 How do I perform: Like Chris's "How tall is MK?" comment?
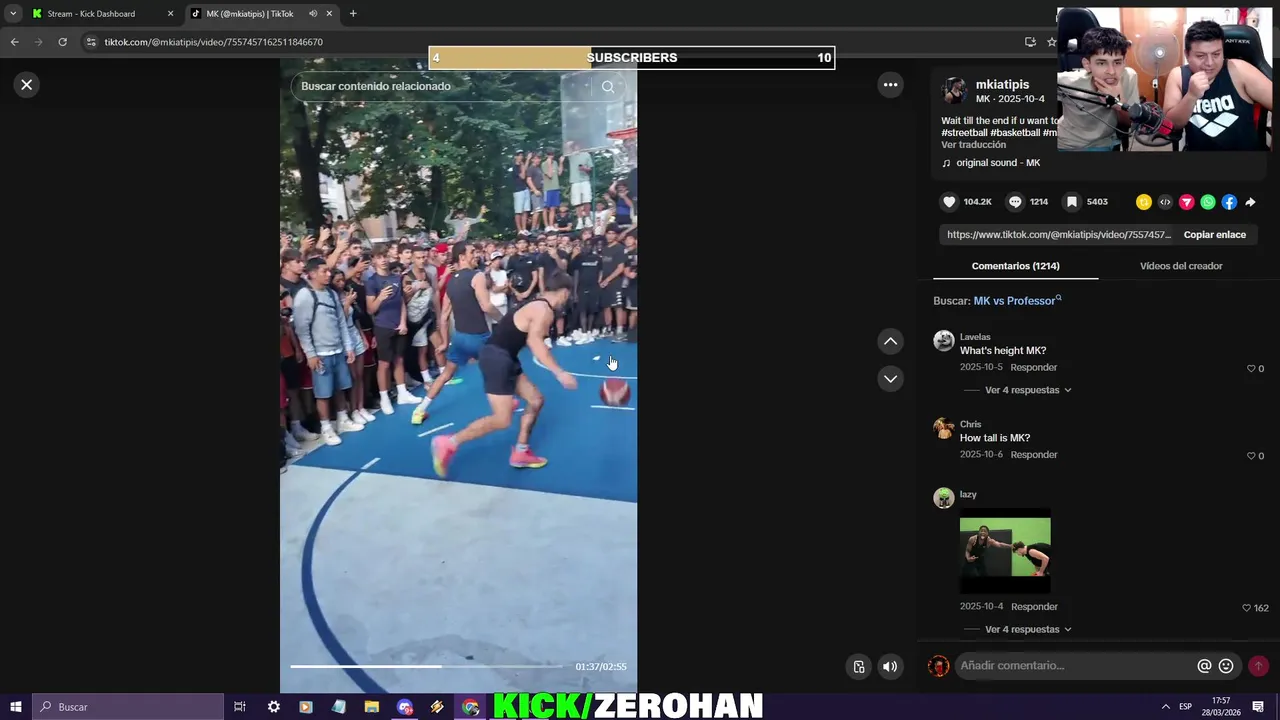click(1251, 456)
